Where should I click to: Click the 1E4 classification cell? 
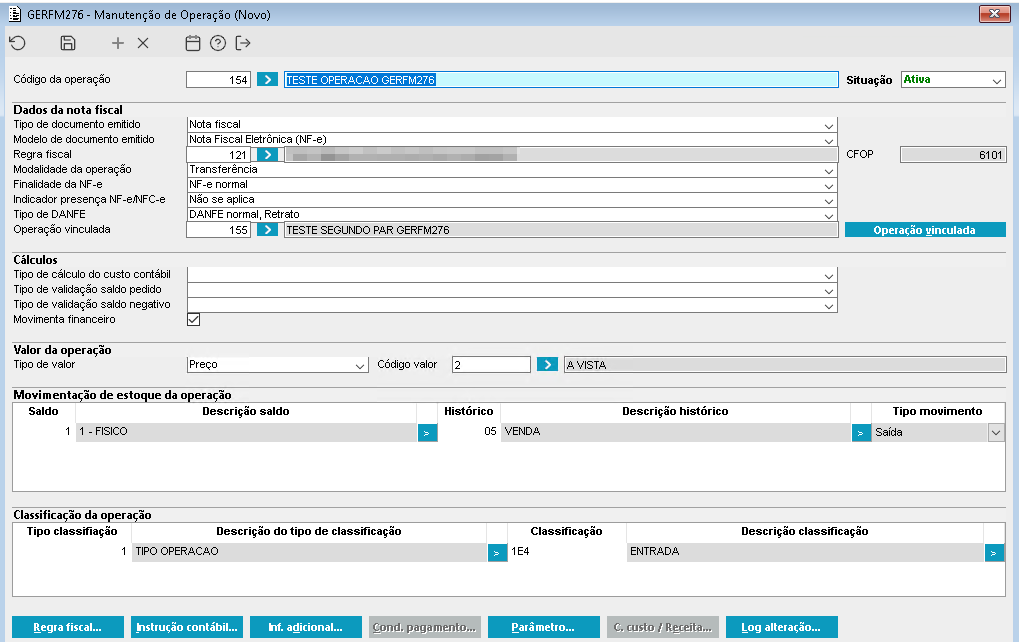tap(566, 552)
